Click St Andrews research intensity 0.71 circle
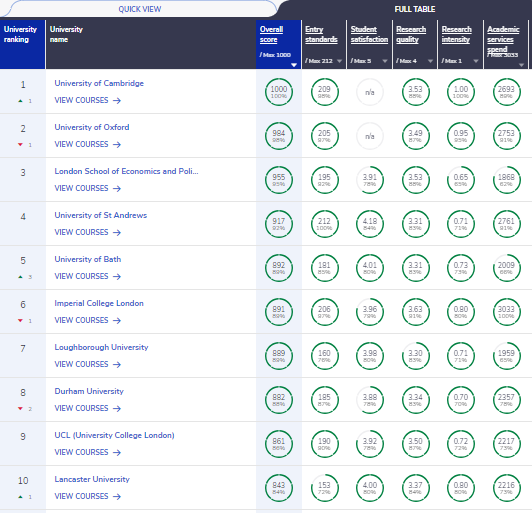The width and height of the screenshot is (532, 513). [x=461, y=224]
